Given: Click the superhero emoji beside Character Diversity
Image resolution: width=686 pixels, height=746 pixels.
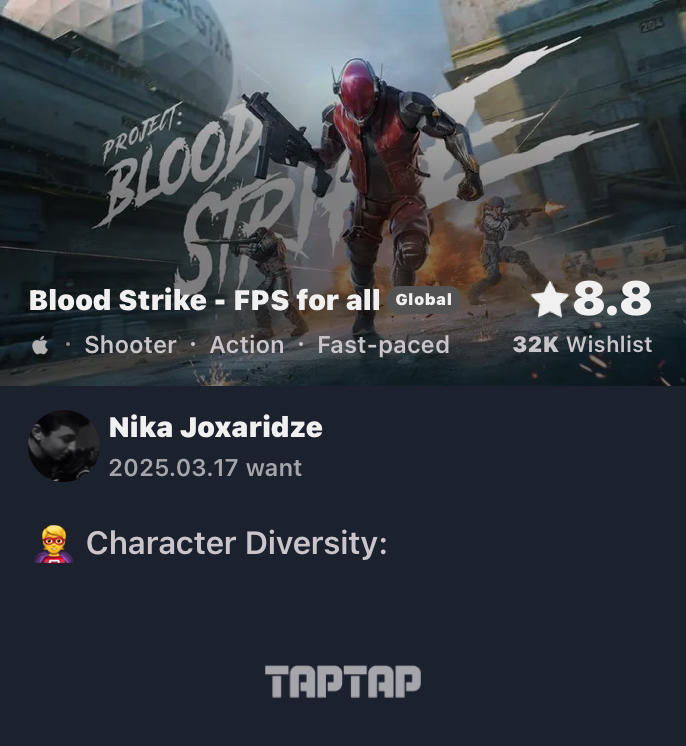Looking at the screenshot, I should [x=54, y=544].
